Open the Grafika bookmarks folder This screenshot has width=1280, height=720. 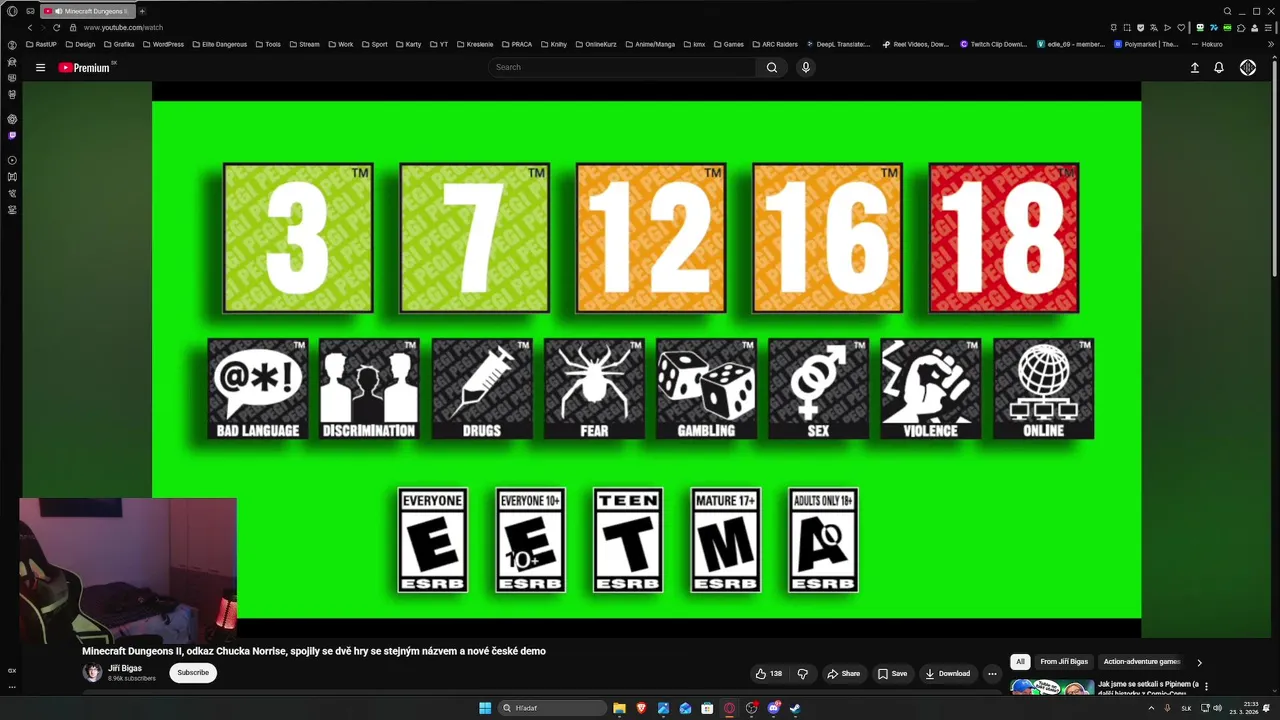(x=119, y=45)
